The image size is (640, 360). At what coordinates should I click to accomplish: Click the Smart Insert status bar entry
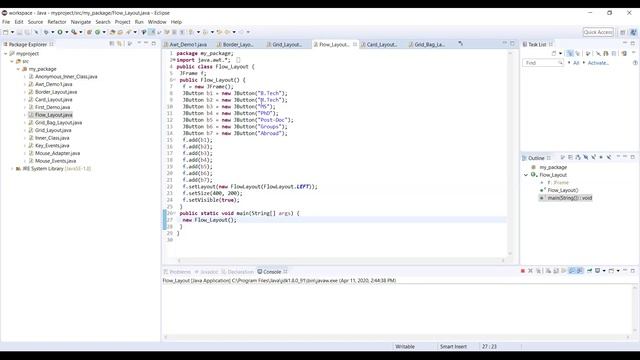click(453, 347)
